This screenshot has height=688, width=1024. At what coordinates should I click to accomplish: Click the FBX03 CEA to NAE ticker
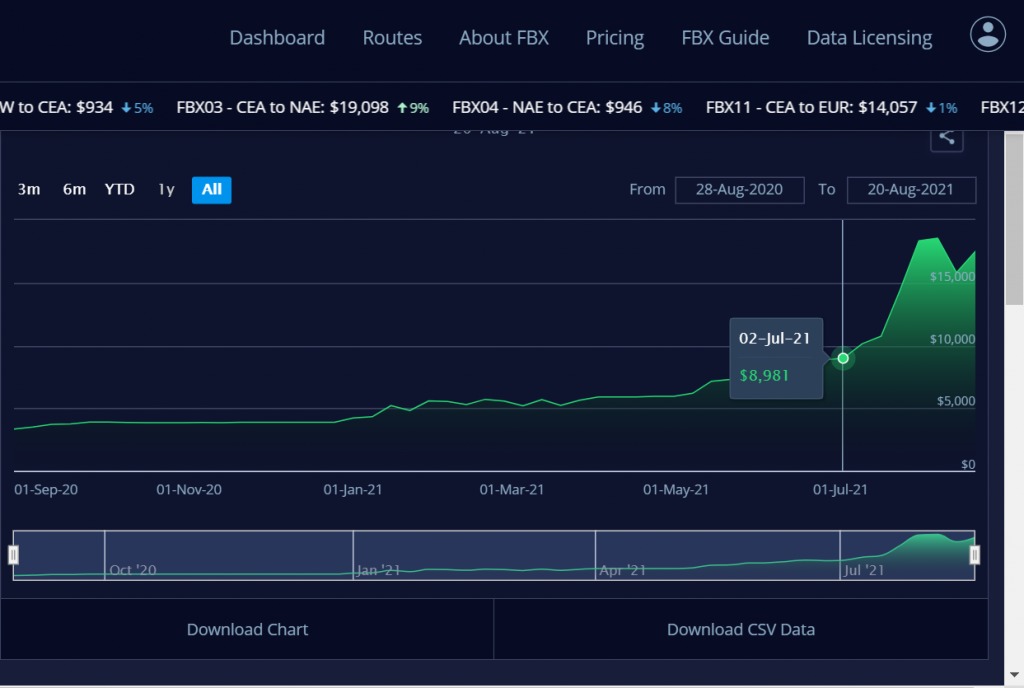pos(302,107)
